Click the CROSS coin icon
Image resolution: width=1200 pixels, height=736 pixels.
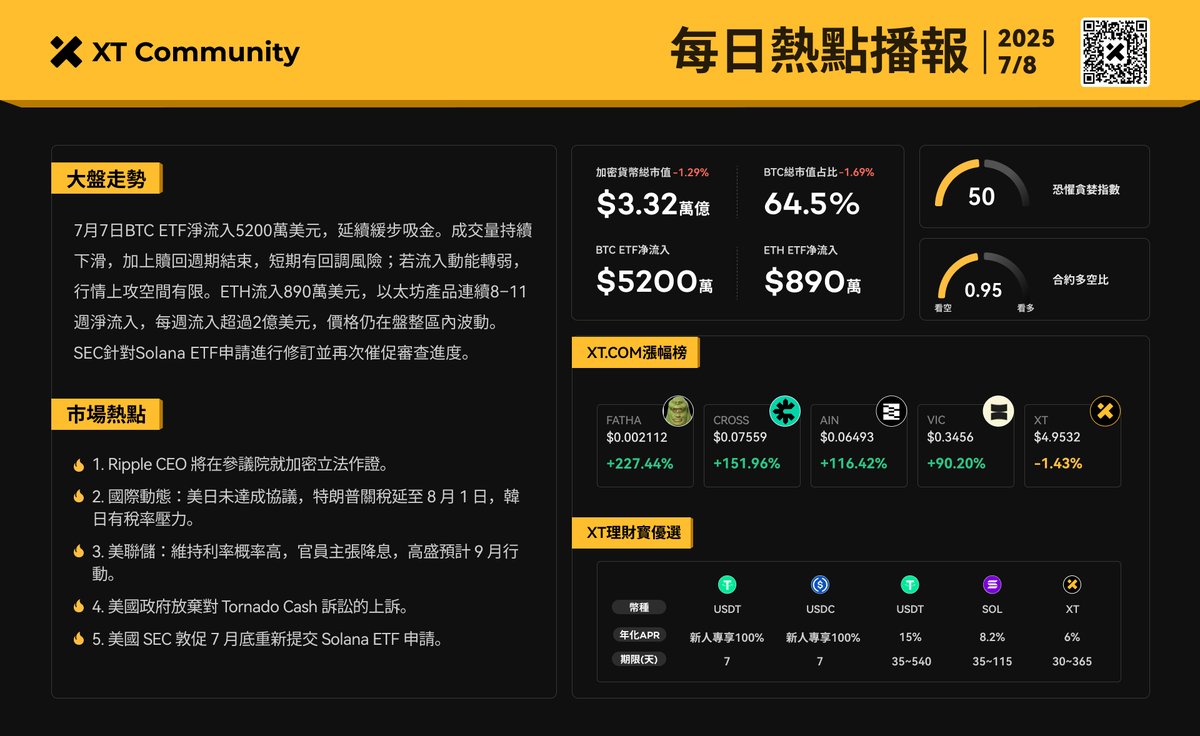click(785, 411)
